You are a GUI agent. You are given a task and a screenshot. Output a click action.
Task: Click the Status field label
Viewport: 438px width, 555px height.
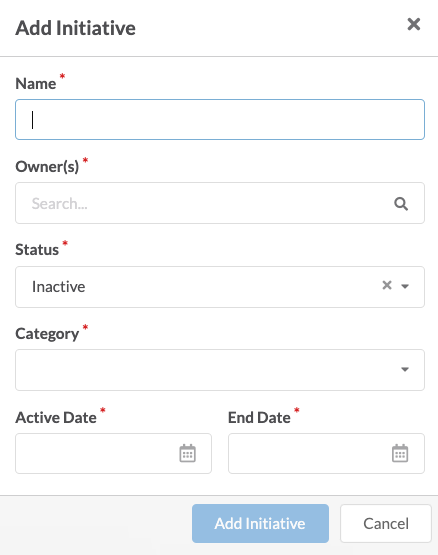click(37, 250)
